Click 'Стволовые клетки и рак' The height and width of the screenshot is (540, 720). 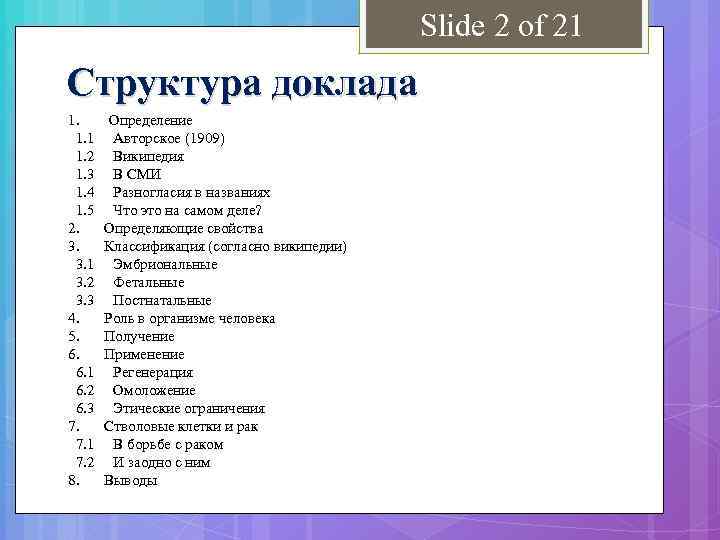pyautogui.click(x=181, y=427)
